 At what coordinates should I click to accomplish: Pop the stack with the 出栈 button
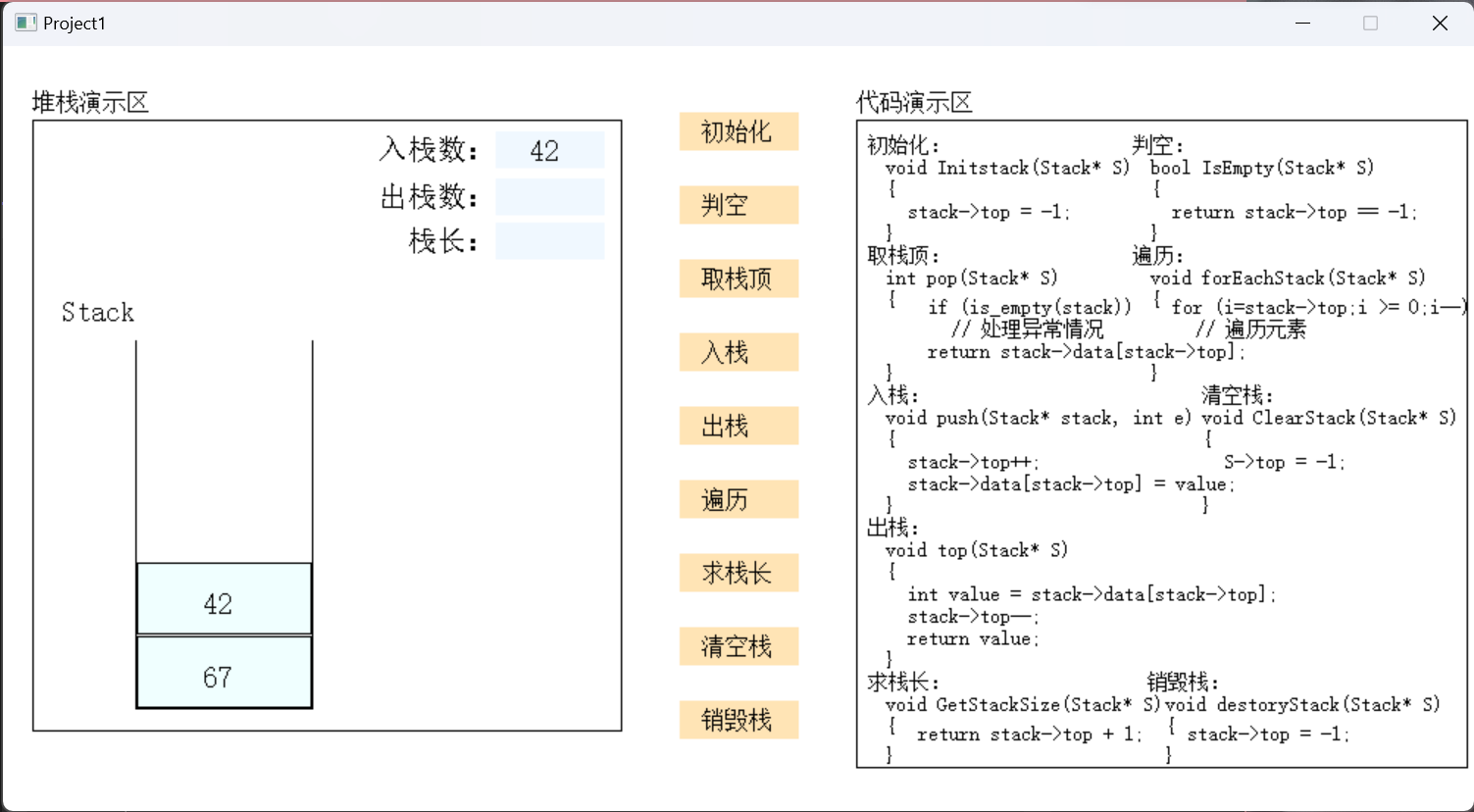[738, 427]
